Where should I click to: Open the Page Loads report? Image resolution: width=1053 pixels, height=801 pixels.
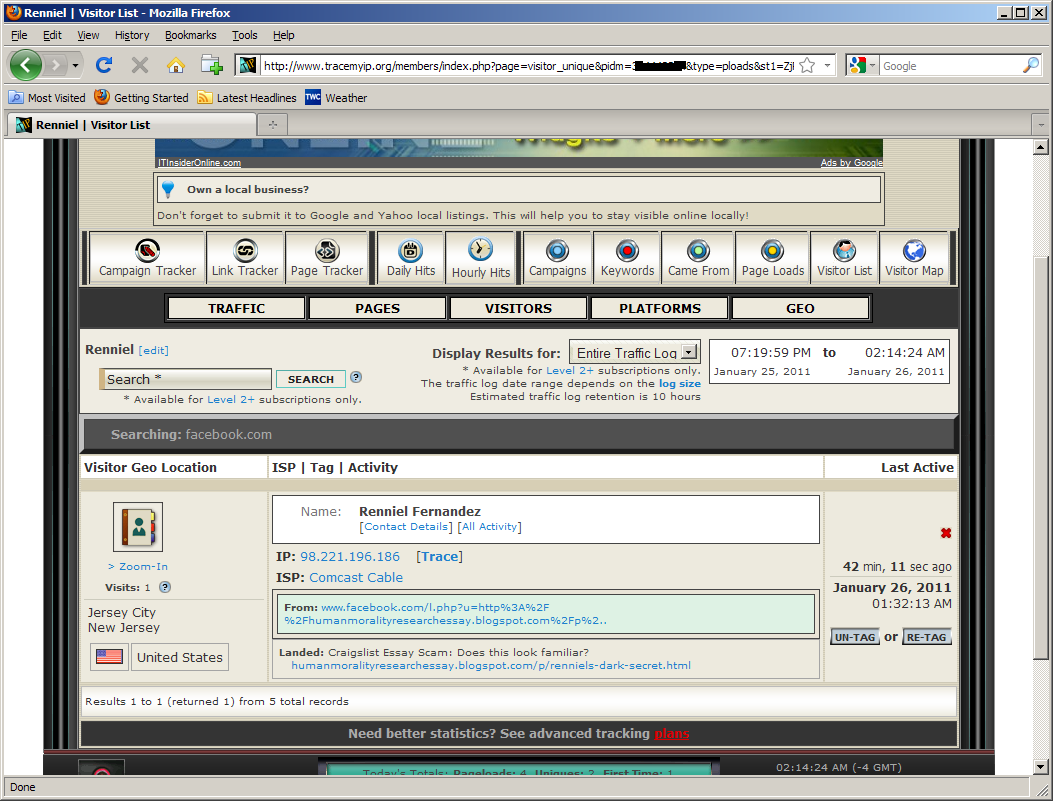[773, 258]
